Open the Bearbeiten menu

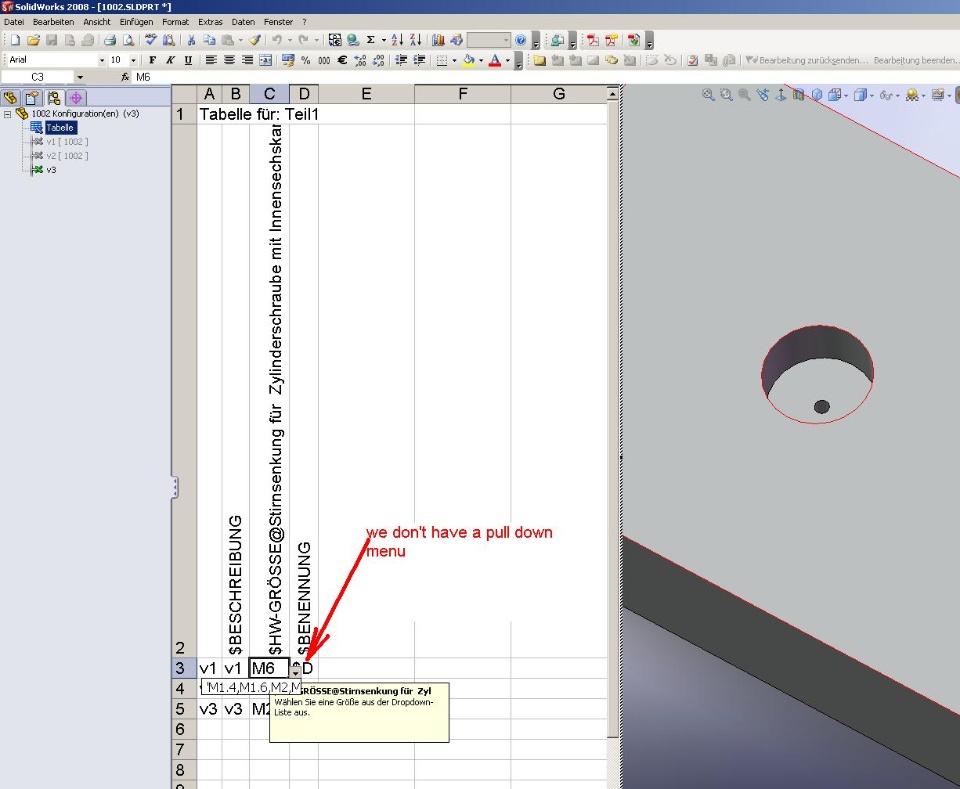coord(53,22)
